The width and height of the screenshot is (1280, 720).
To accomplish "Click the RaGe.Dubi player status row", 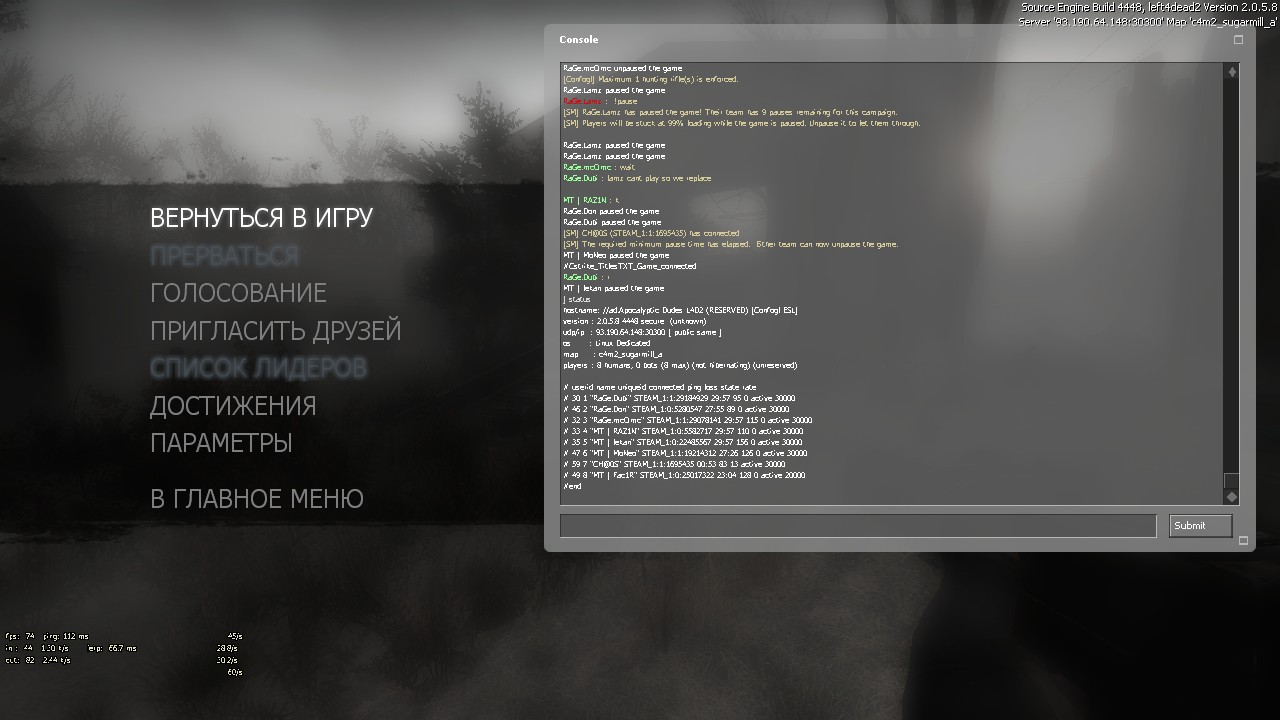I will (679, 398).
